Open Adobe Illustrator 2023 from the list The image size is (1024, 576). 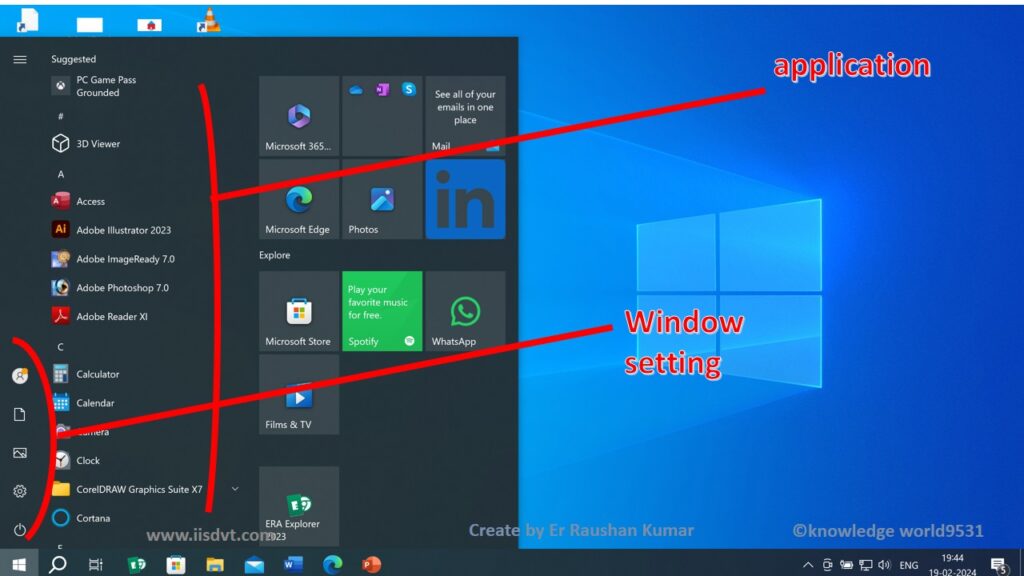[x=123, y=230]
